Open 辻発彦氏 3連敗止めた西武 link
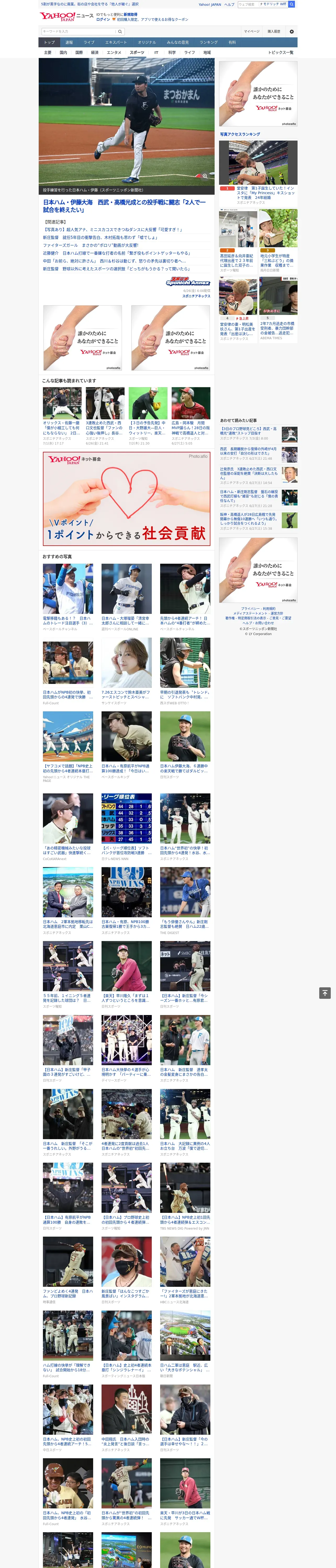Viewport: 336px width, 1568px height. pyautogui.click(x=249, y=474)
